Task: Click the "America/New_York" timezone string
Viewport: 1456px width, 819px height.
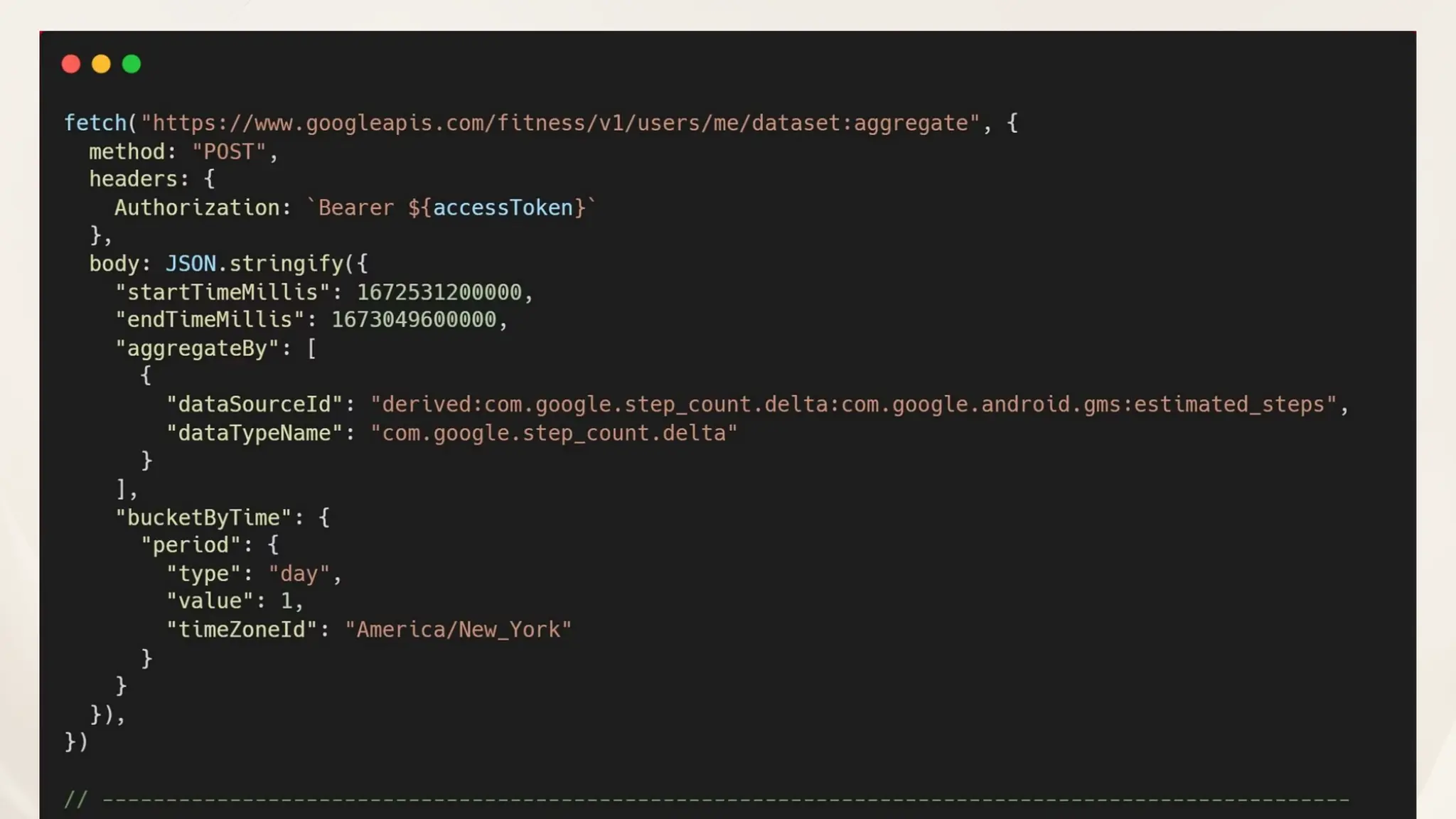Action: pos(458,630)
